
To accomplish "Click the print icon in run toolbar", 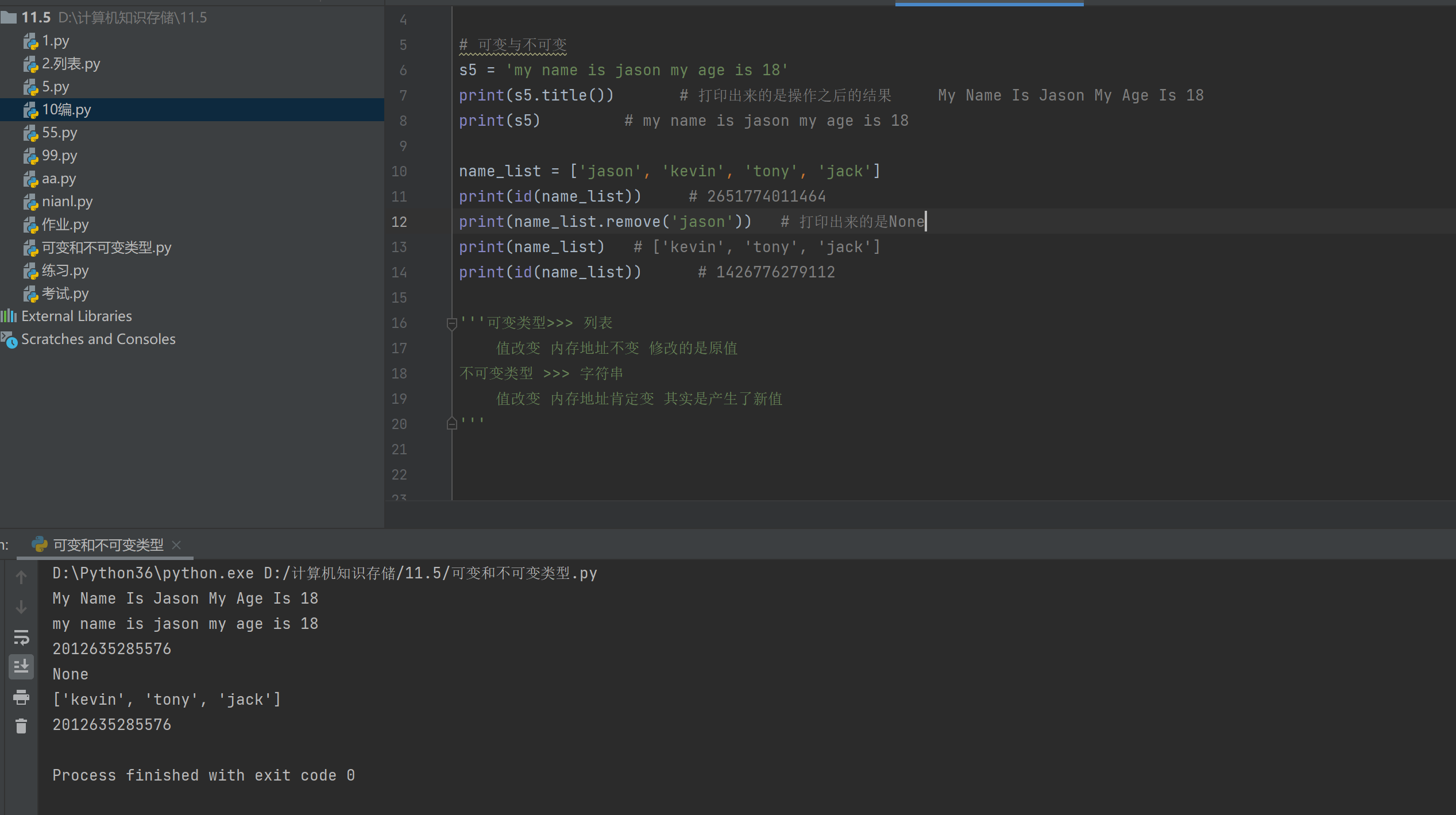I will [21, 697].
